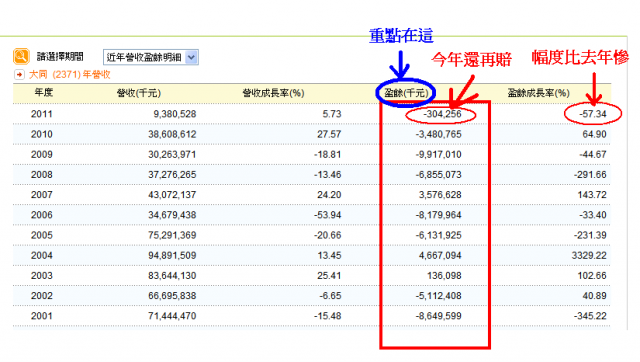This screenshot has width=640, height=362.
Task: Select the 2011 year cell
Action: click(42, 114)
